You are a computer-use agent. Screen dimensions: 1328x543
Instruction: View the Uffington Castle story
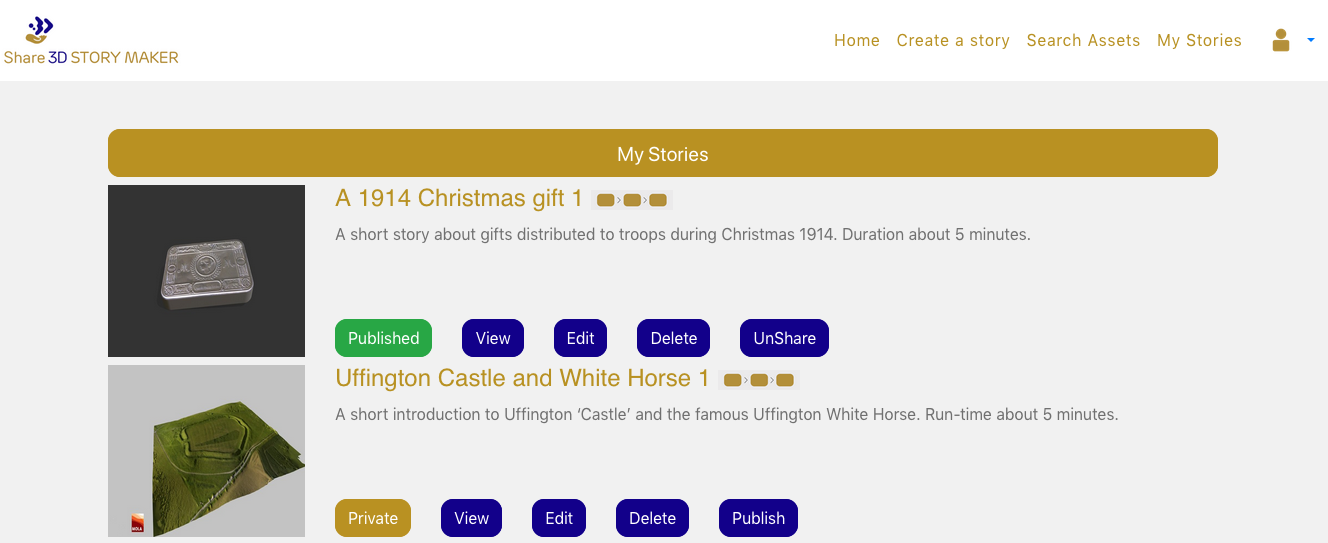[471, 518]
